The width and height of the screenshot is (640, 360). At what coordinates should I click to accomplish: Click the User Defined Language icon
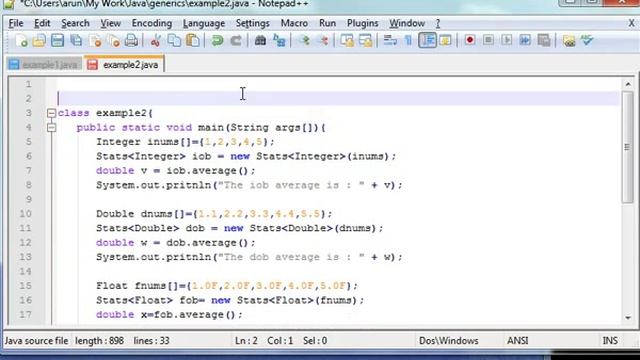[x=445, y=40]
